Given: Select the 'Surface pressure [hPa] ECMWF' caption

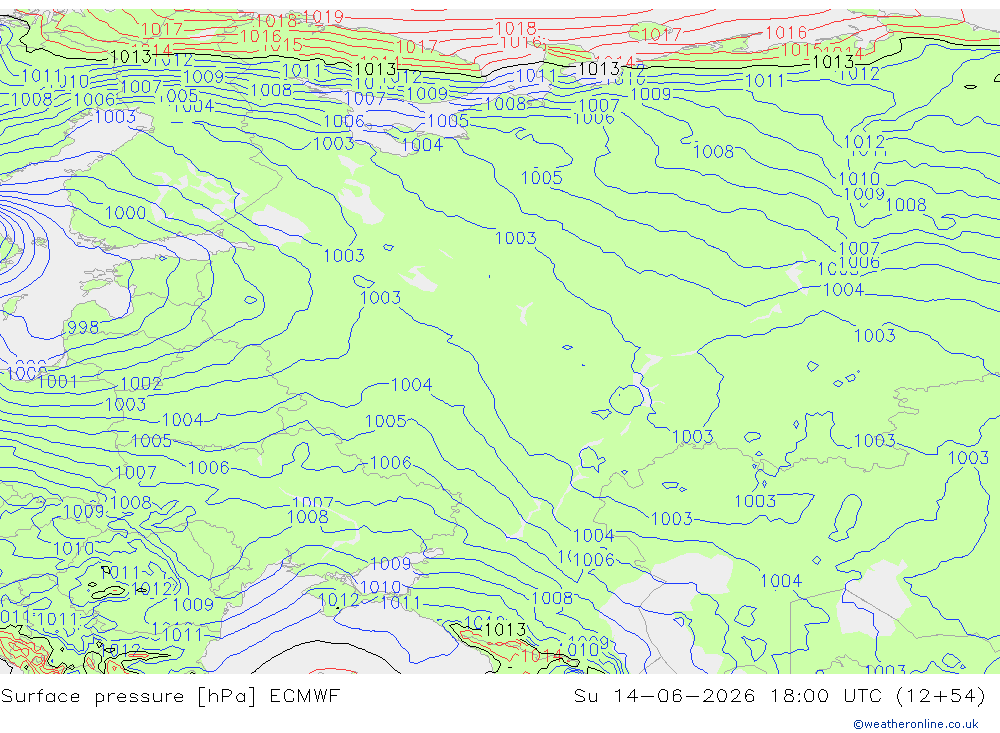Looking at the screenshot, I should click(170, 695).
